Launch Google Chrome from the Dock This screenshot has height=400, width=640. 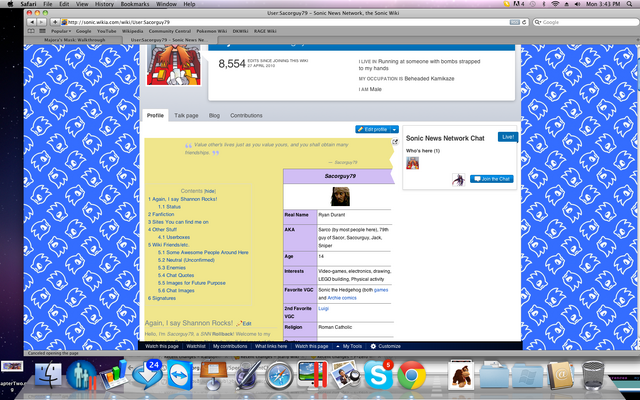click(x=411, y=375)
